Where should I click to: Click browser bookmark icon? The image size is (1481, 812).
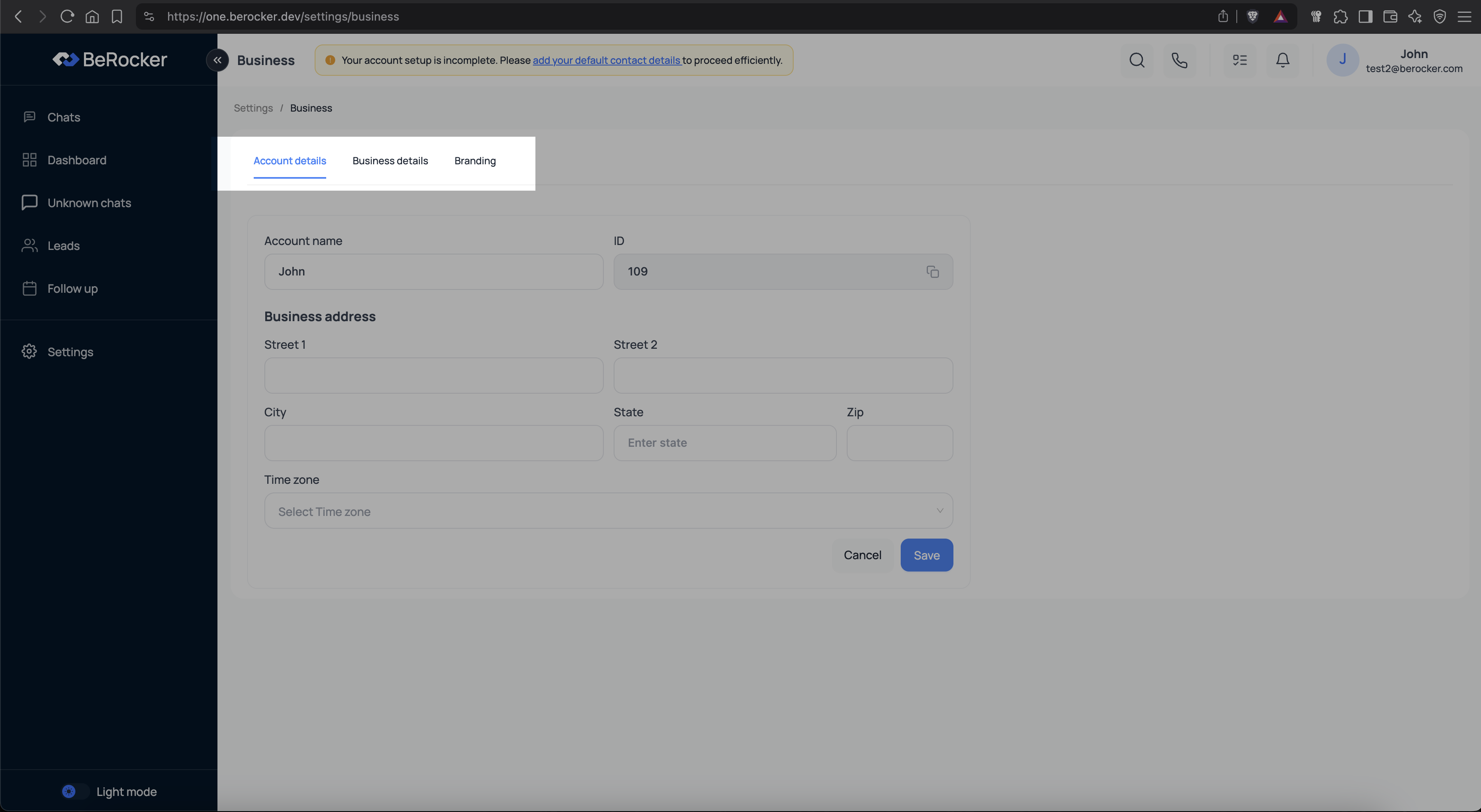click(x=117, y=16)
